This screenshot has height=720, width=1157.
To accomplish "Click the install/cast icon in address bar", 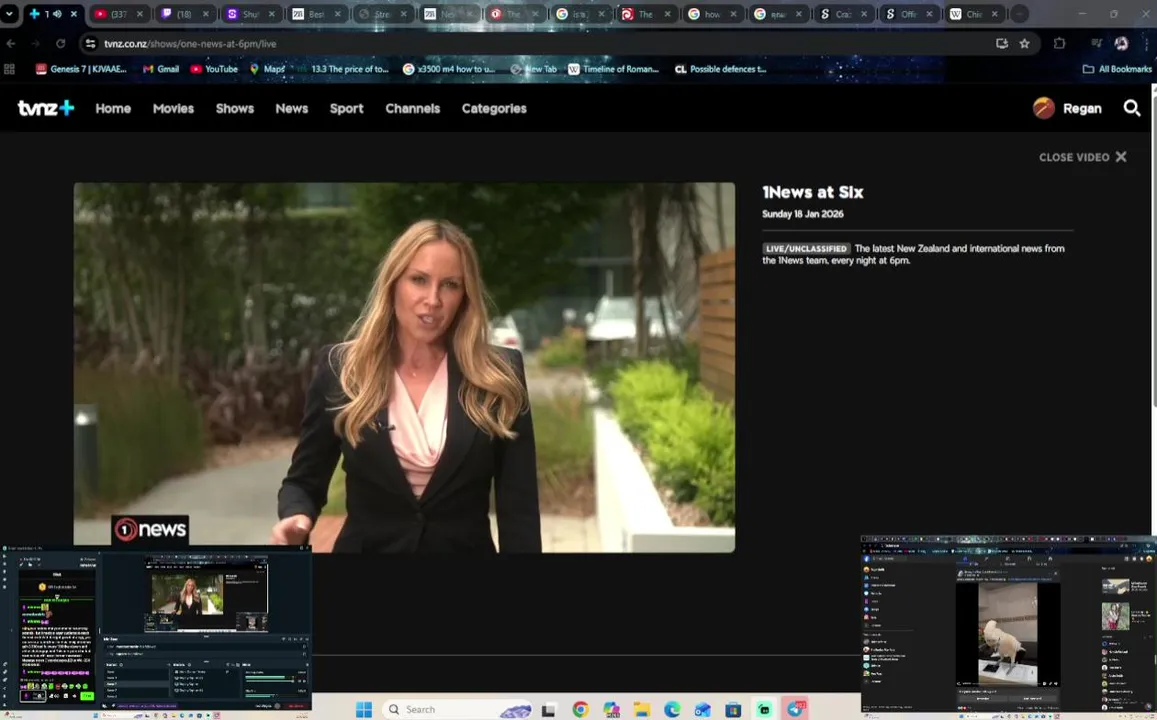I will 1001,44.
